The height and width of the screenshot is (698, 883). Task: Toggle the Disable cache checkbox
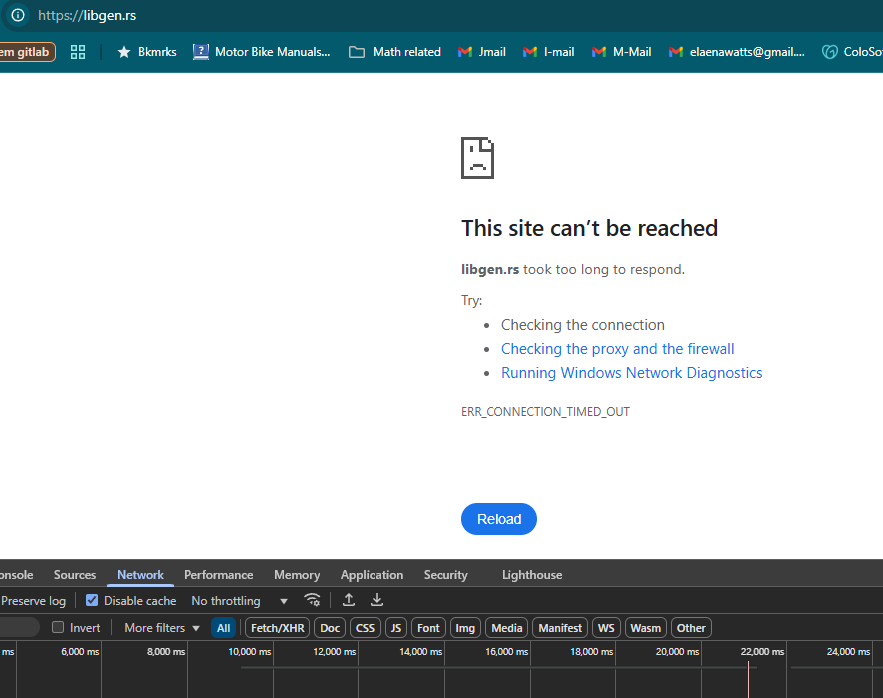point(92,601)
